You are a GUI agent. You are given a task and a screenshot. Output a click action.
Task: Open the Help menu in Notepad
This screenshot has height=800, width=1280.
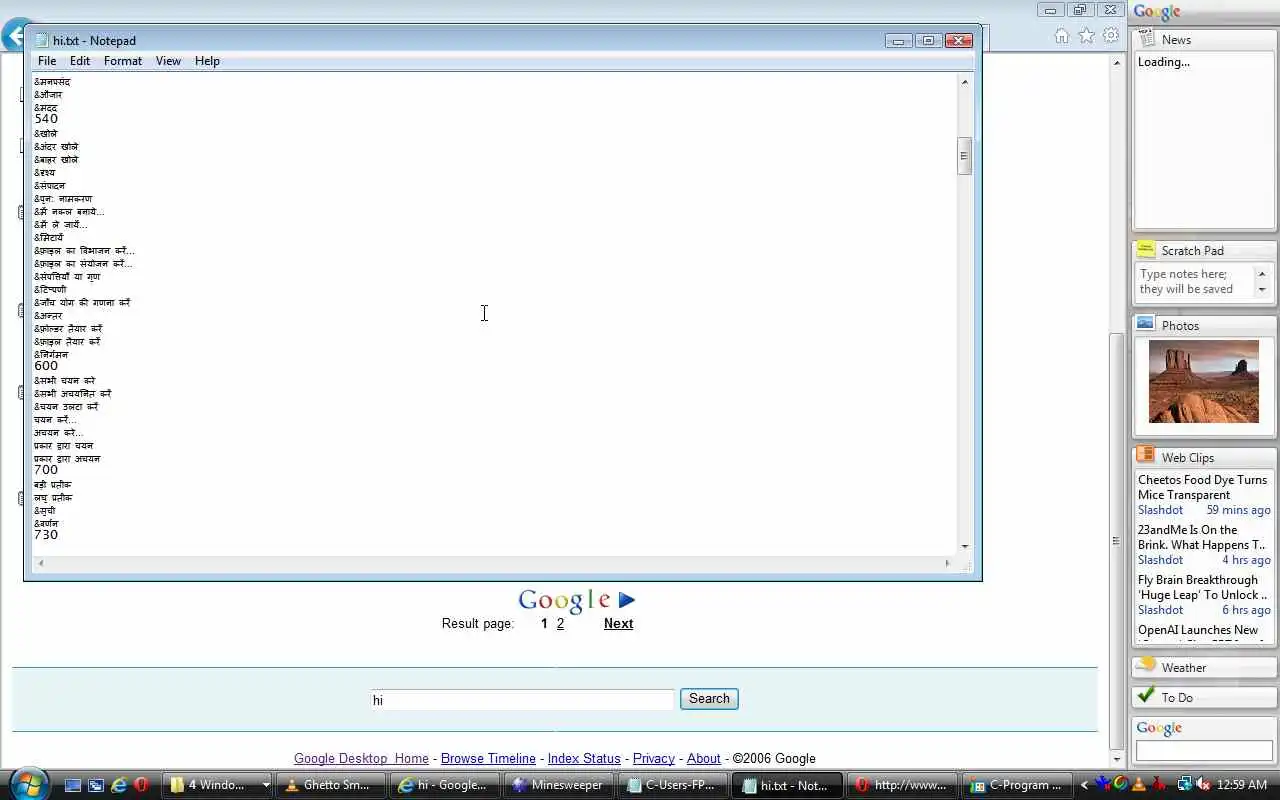pyautogui.click(x=207, y=61)
